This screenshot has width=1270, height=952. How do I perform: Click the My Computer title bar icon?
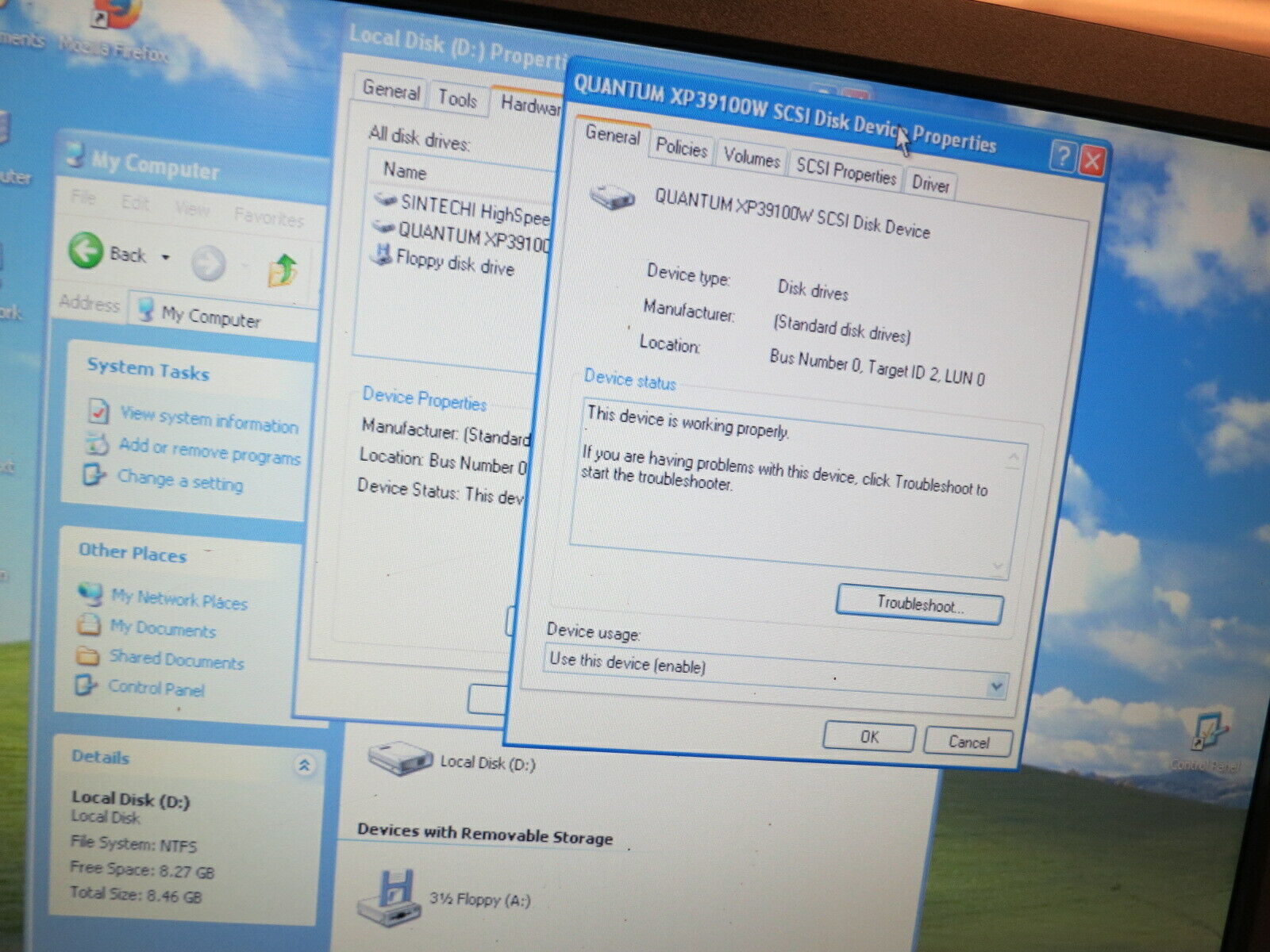tap(75, 153)
